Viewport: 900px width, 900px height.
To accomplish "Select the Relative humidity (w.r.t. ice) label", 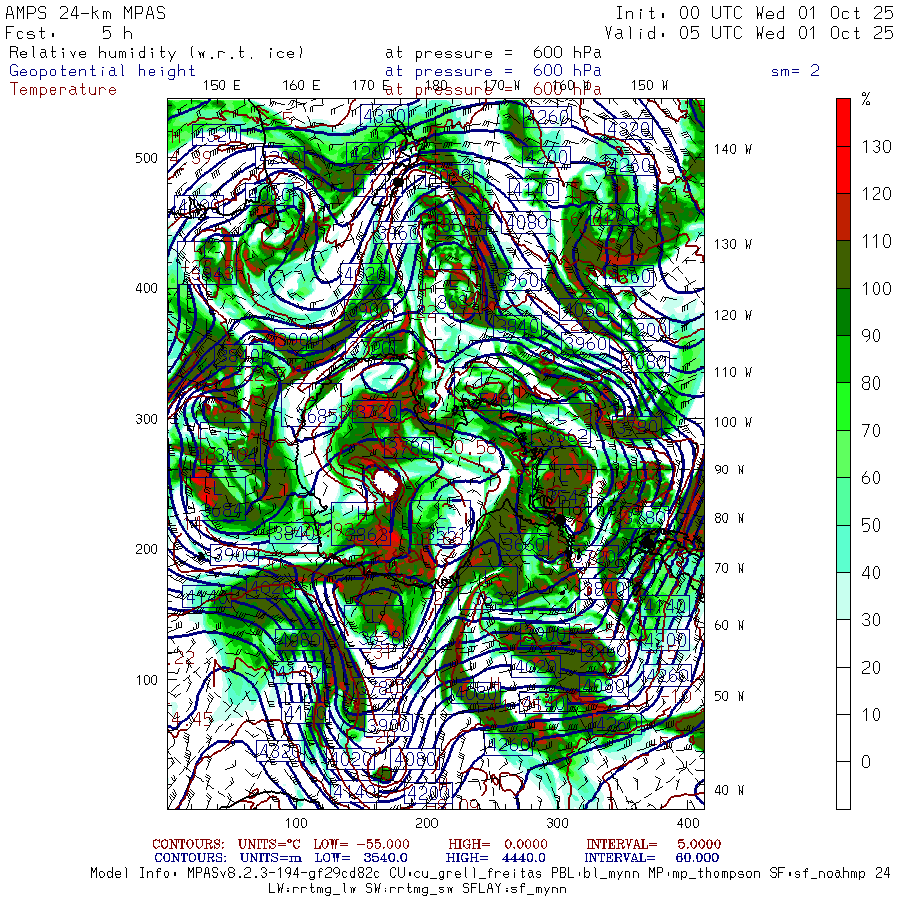I will coord(156,53).
